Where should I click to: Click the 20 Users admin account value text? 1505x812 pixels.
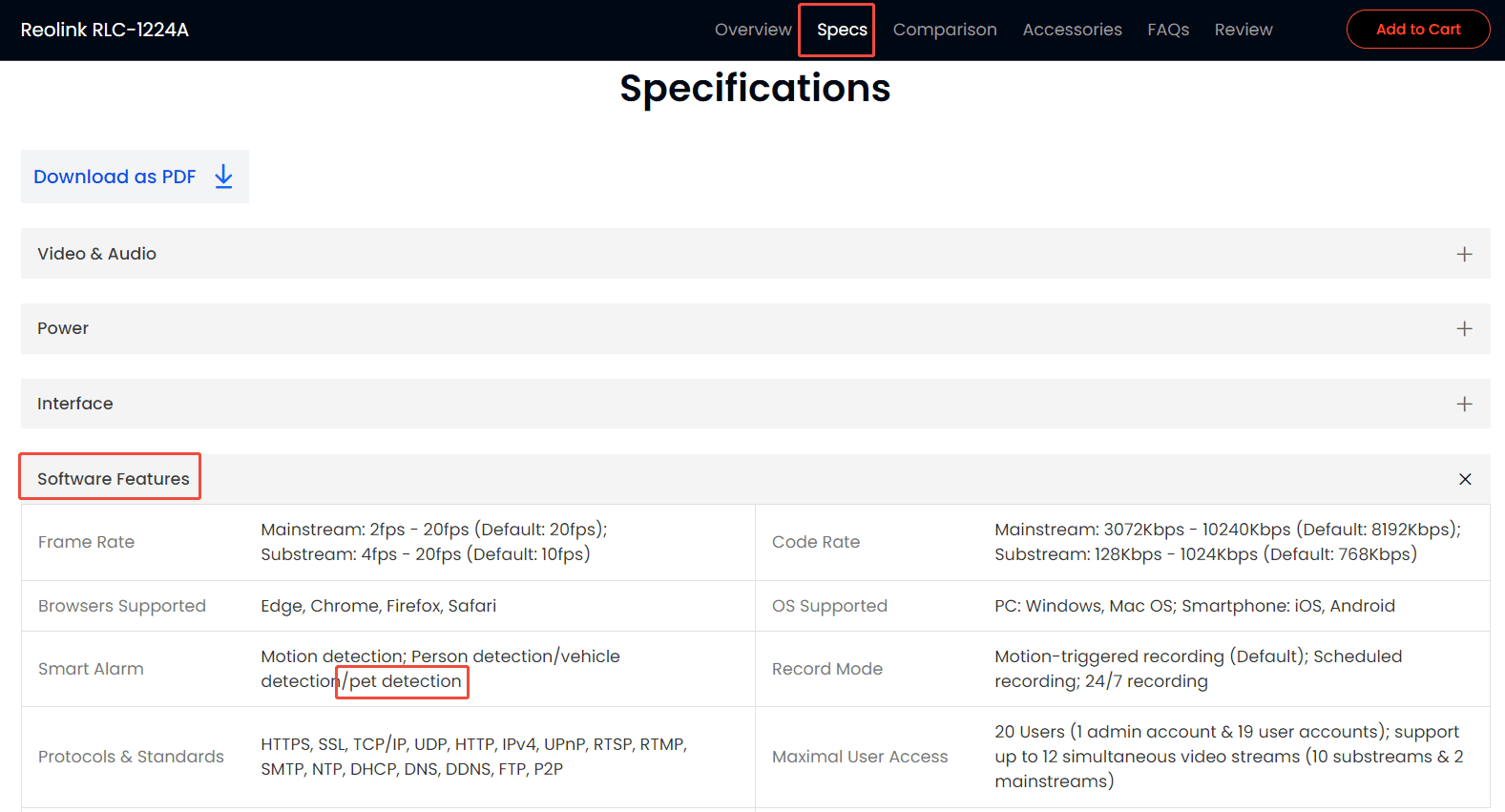point(1229,757)
